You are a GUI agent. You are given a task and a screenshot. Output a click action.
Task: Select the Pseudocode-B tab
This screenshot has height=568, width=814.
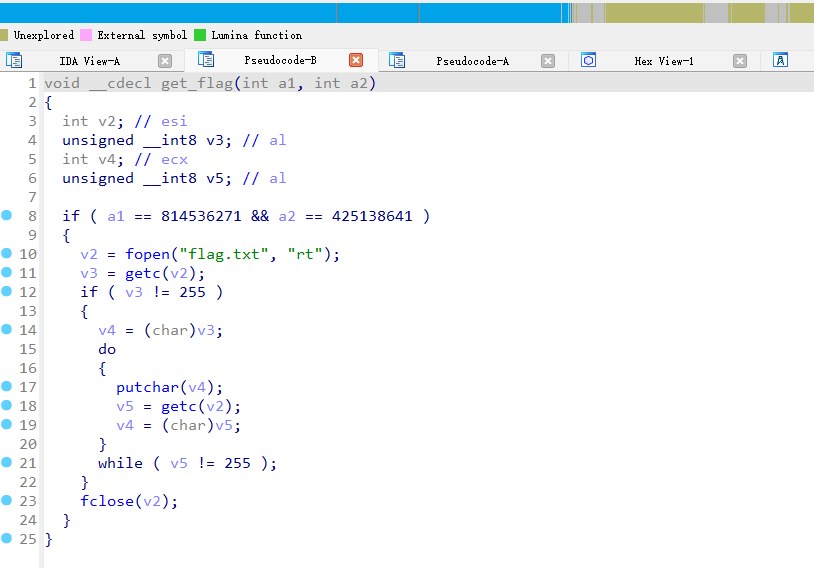280,60
